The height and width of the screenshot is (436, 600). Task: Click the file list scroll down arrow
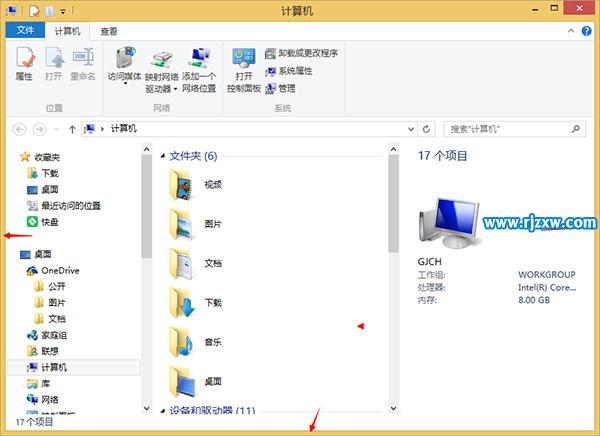pos(393,408)
